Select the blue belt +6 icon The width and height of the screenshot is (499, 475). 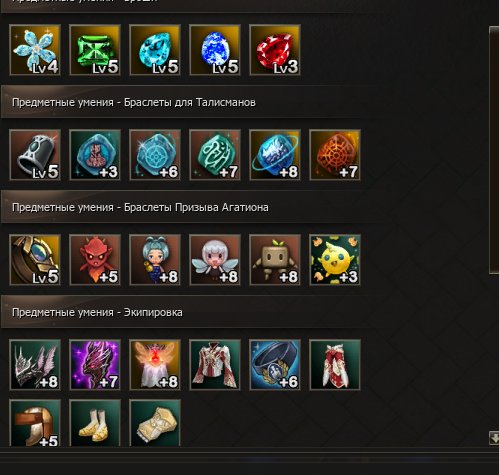(275, 365)
